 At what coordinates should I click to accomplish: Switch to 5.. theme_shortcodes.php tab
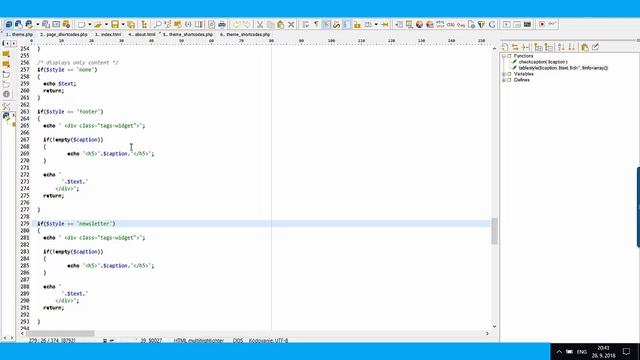(188, 35)
